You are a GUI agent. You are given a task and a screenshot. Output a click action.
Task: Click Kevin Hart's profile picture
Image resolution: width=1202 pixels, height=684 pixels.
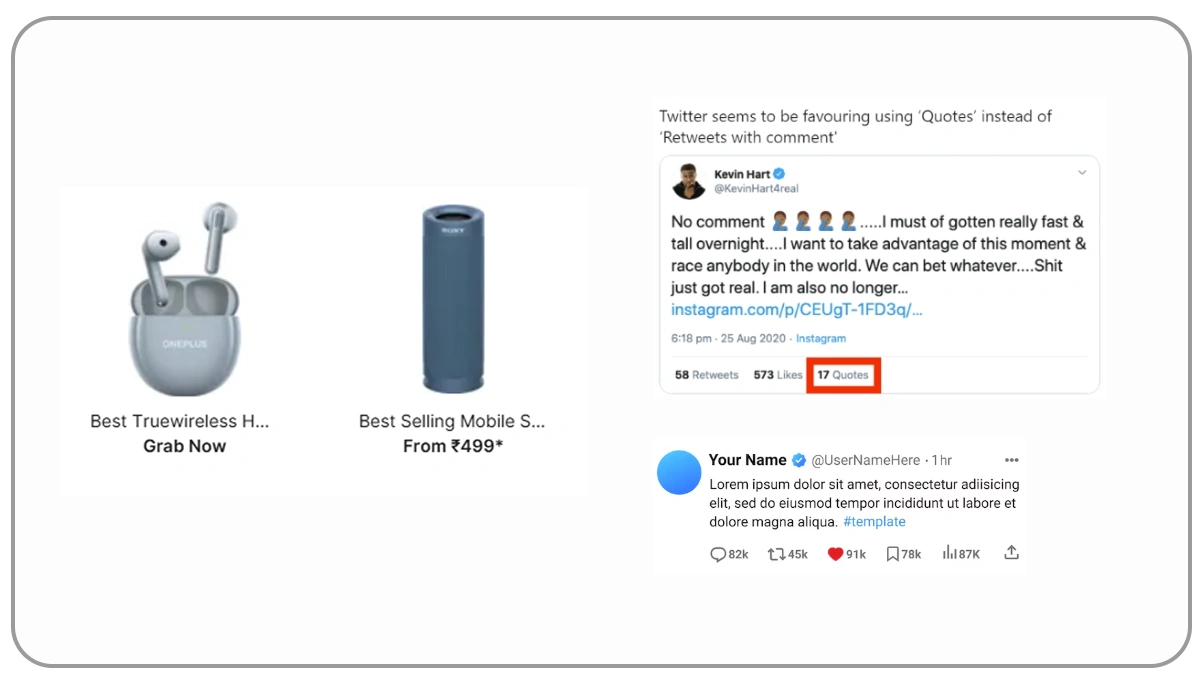point(689,180)
